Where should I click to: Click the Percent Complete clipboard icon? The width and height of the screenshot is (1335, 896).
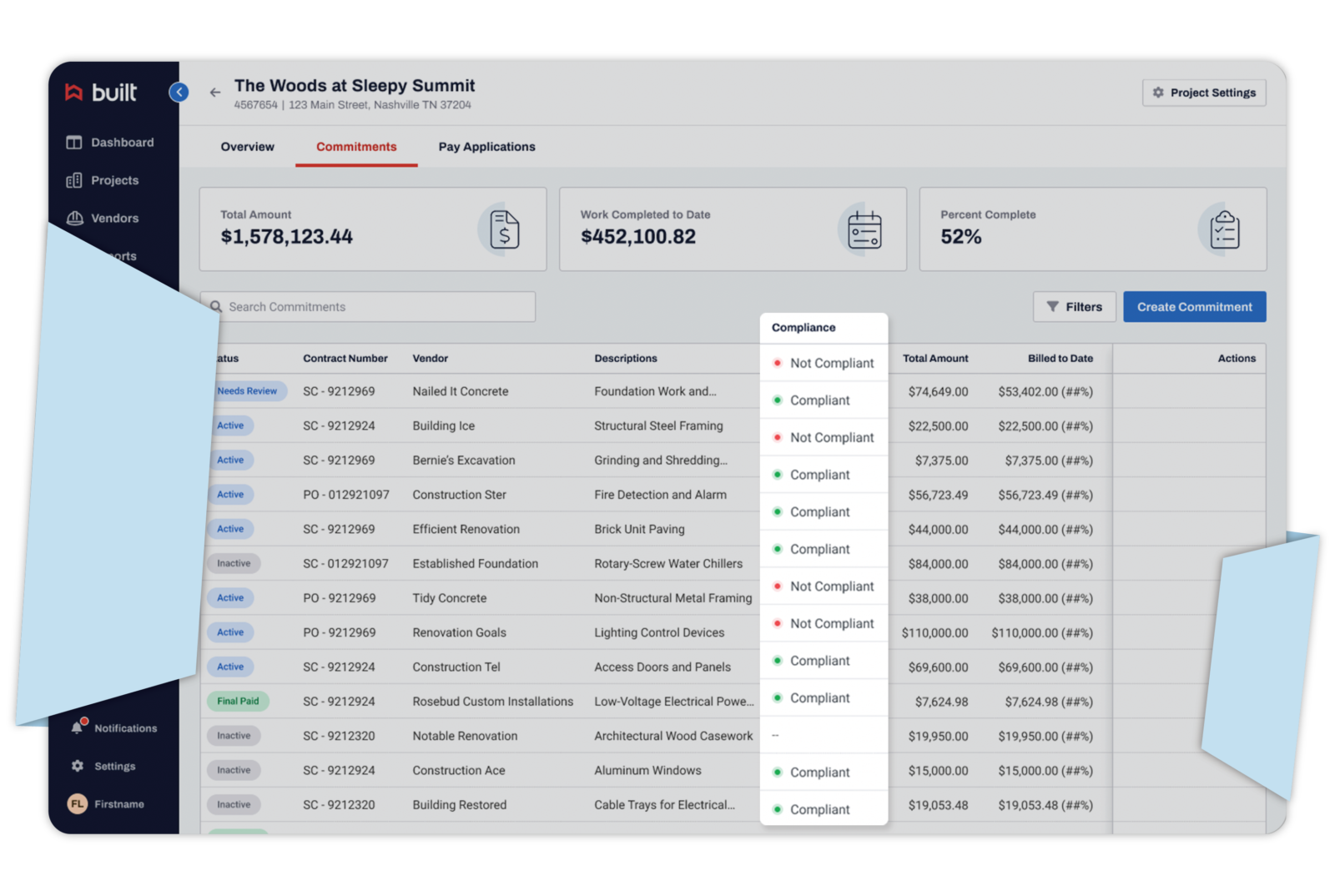[x=1224, y=229]
